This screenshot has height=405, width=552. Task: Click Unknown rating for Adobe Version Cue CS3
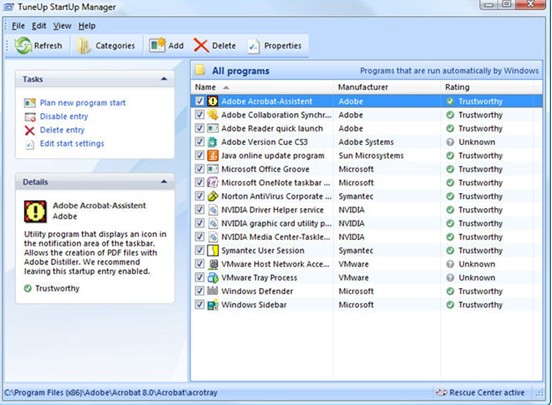(477, 142)
